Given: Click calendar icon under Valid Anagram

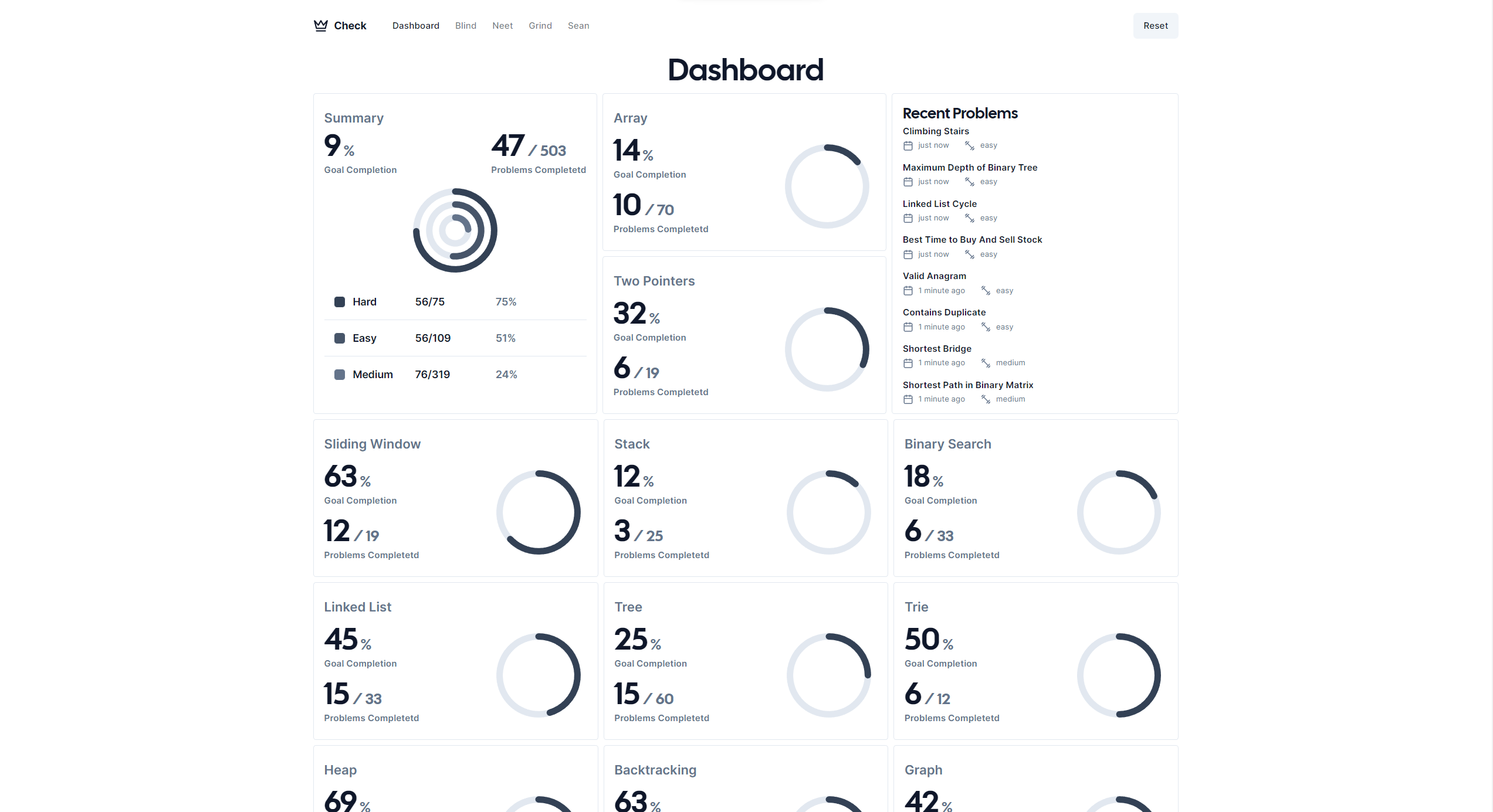Looking at the screenshot, I should pyautogui.click(x=908, y=291).
